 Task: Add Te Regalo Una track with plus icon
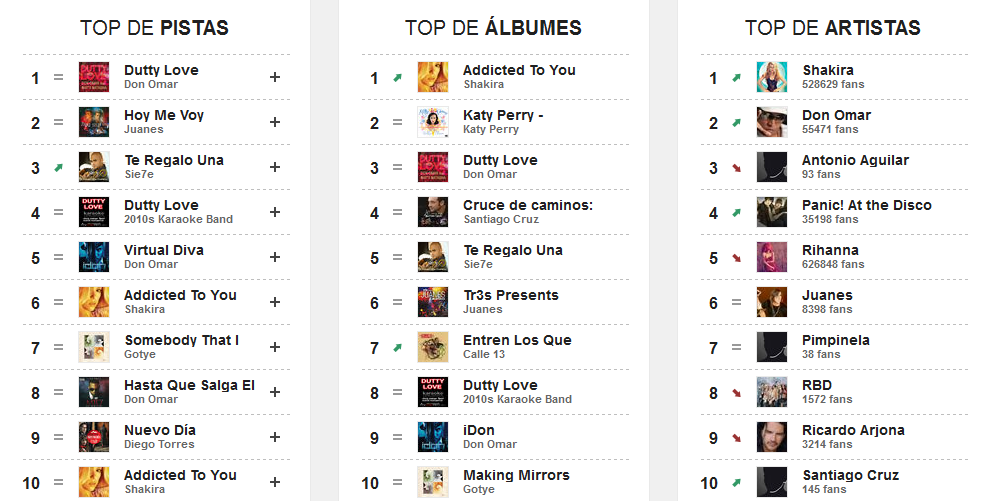tap(275, 167)
